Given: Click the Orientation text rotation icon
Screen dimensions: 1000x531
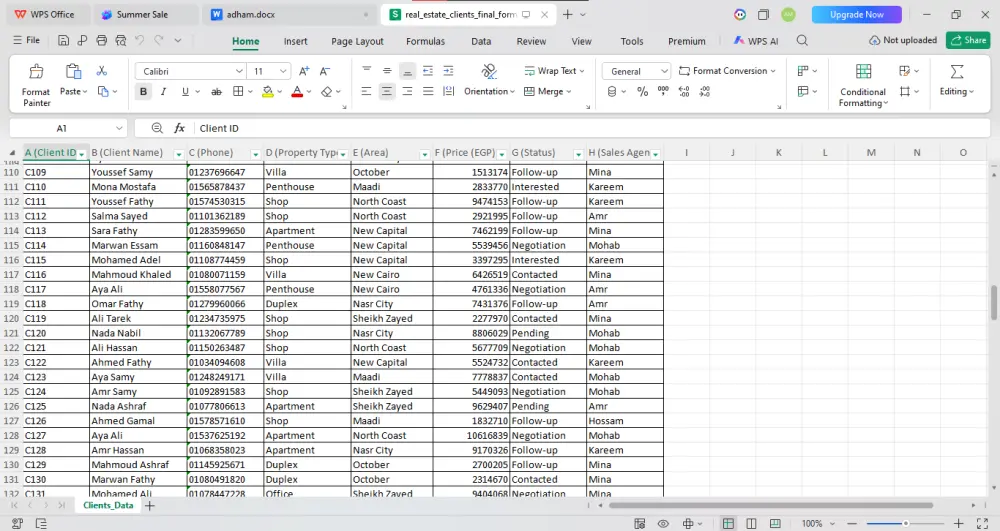Looking at the screenshot, I should coord(489,71).
